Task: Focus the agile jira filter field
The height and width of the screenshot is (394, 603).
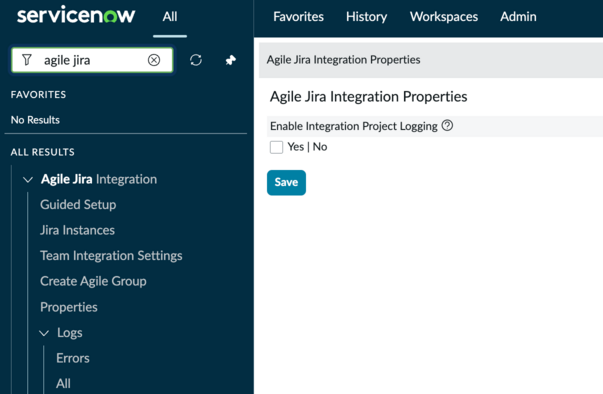Action: (x=92, y=60)
